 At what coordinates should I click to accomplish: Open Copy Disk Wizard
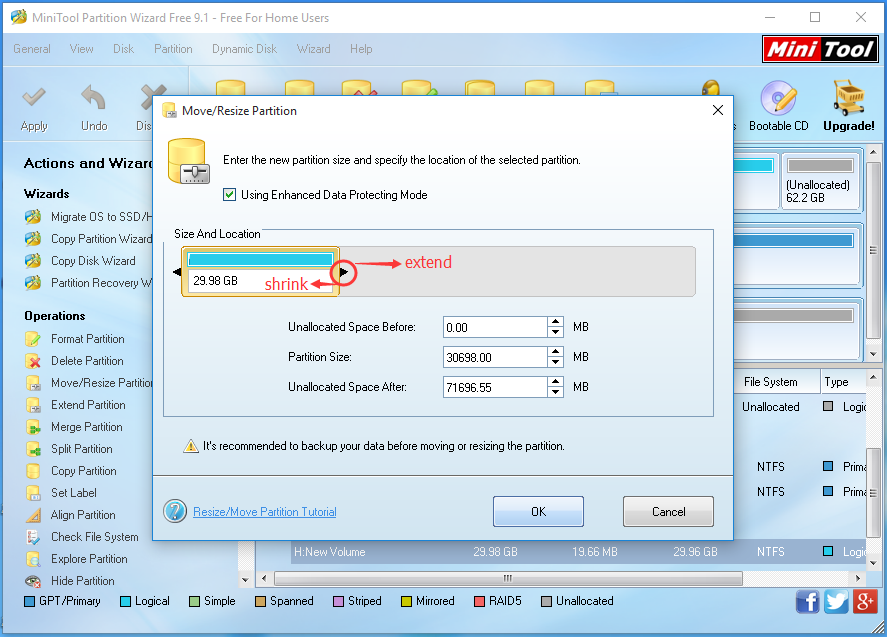click(x=80, y=261)
